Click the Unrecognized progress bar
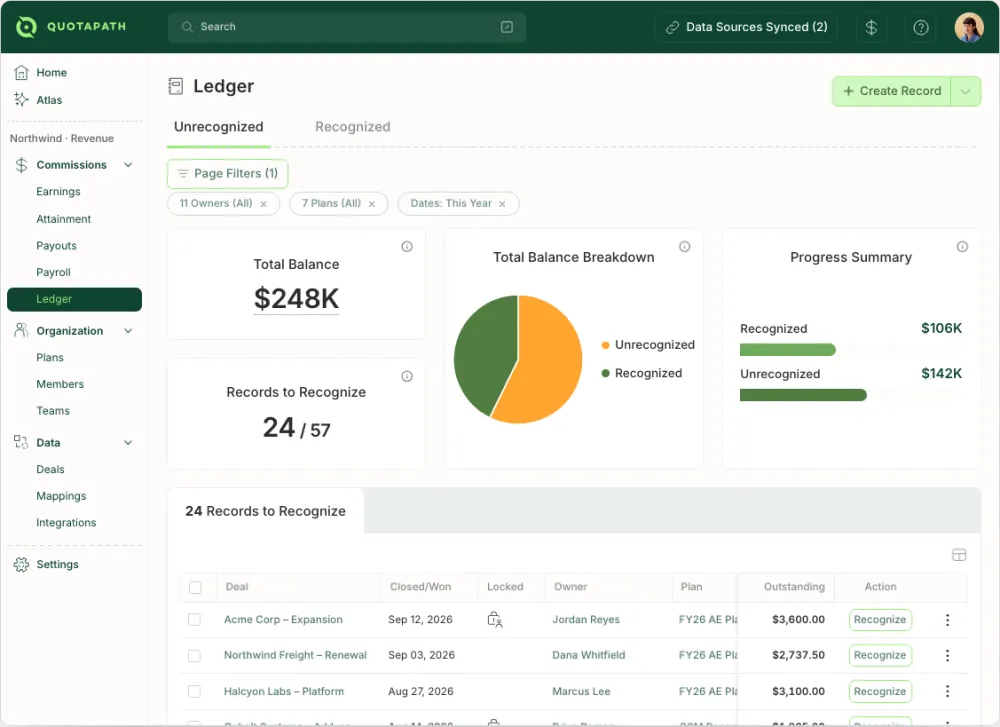1000x727 pixels. 803,395
